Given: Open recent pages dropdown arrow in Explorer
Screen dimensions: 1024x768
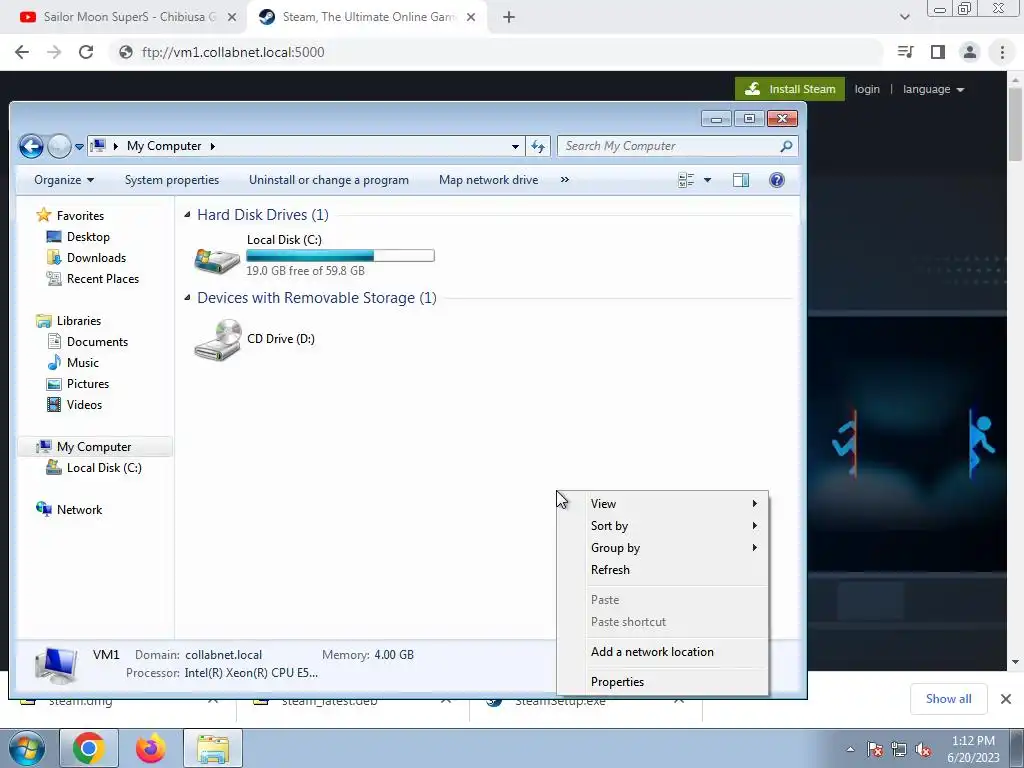Looking at the screenshot, I should coord(79,147).
